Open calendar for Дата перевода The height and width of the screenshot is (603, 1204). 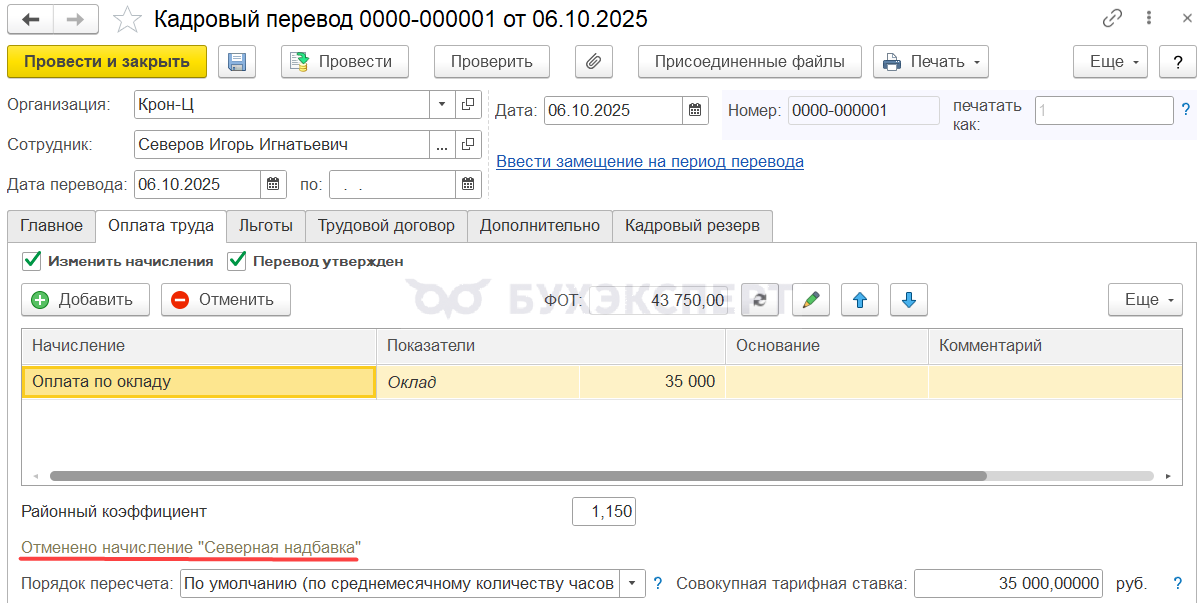tap(273, 185)
